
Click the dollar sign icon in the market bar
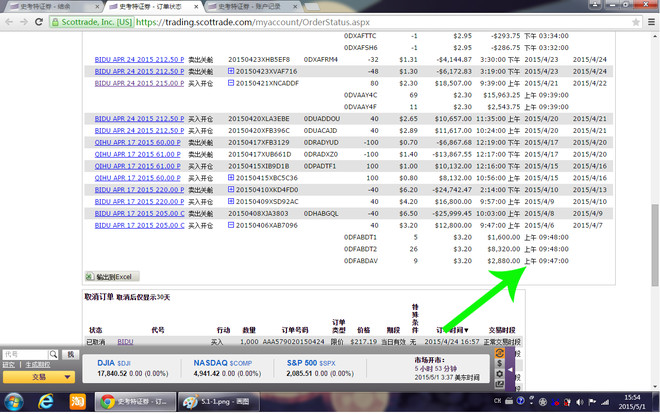499,363
